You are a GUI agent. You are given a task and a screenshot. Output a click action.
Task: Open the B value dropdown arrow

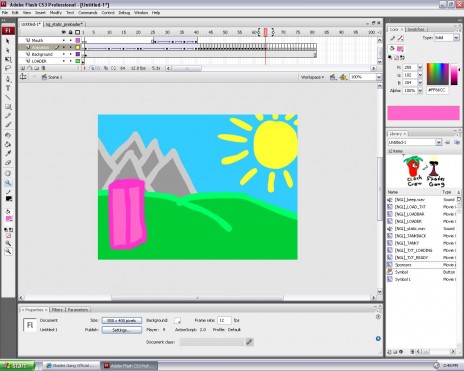pyautogui.click(x=420, y=83)
